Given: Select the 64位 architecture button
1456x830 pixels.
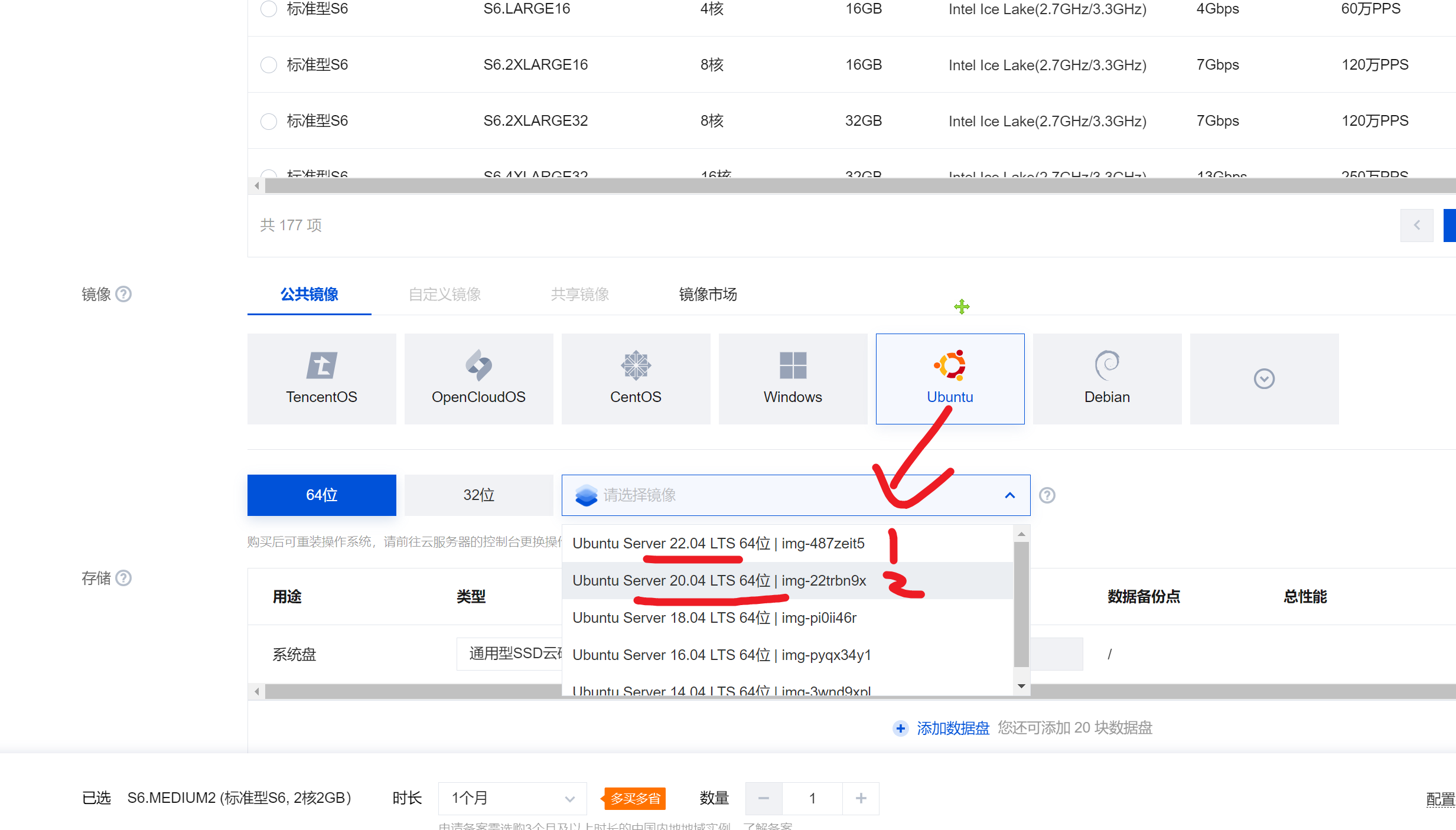Looking at the screenshot, I should point(322,495).
